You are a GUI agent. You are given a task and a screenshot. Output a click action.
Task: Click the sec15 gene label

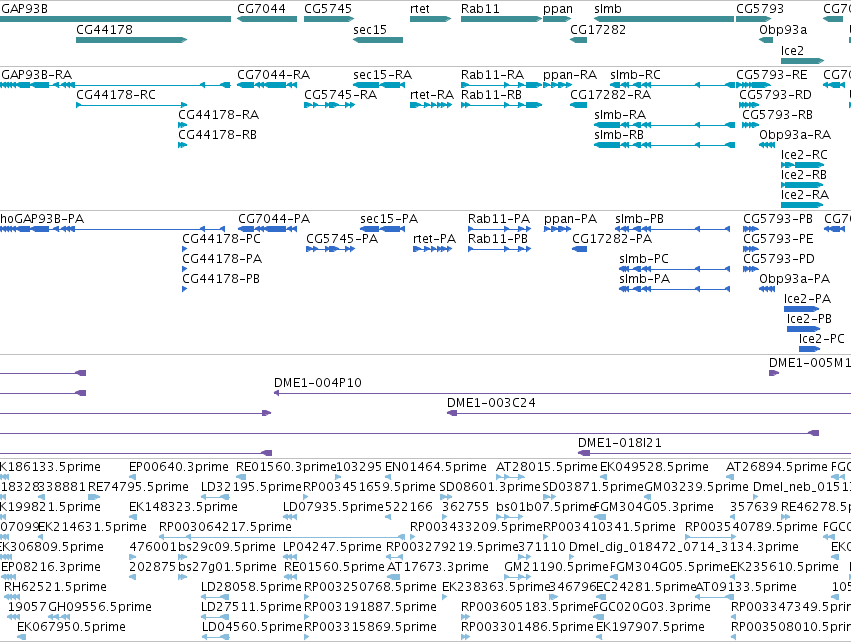coord(370,30)
